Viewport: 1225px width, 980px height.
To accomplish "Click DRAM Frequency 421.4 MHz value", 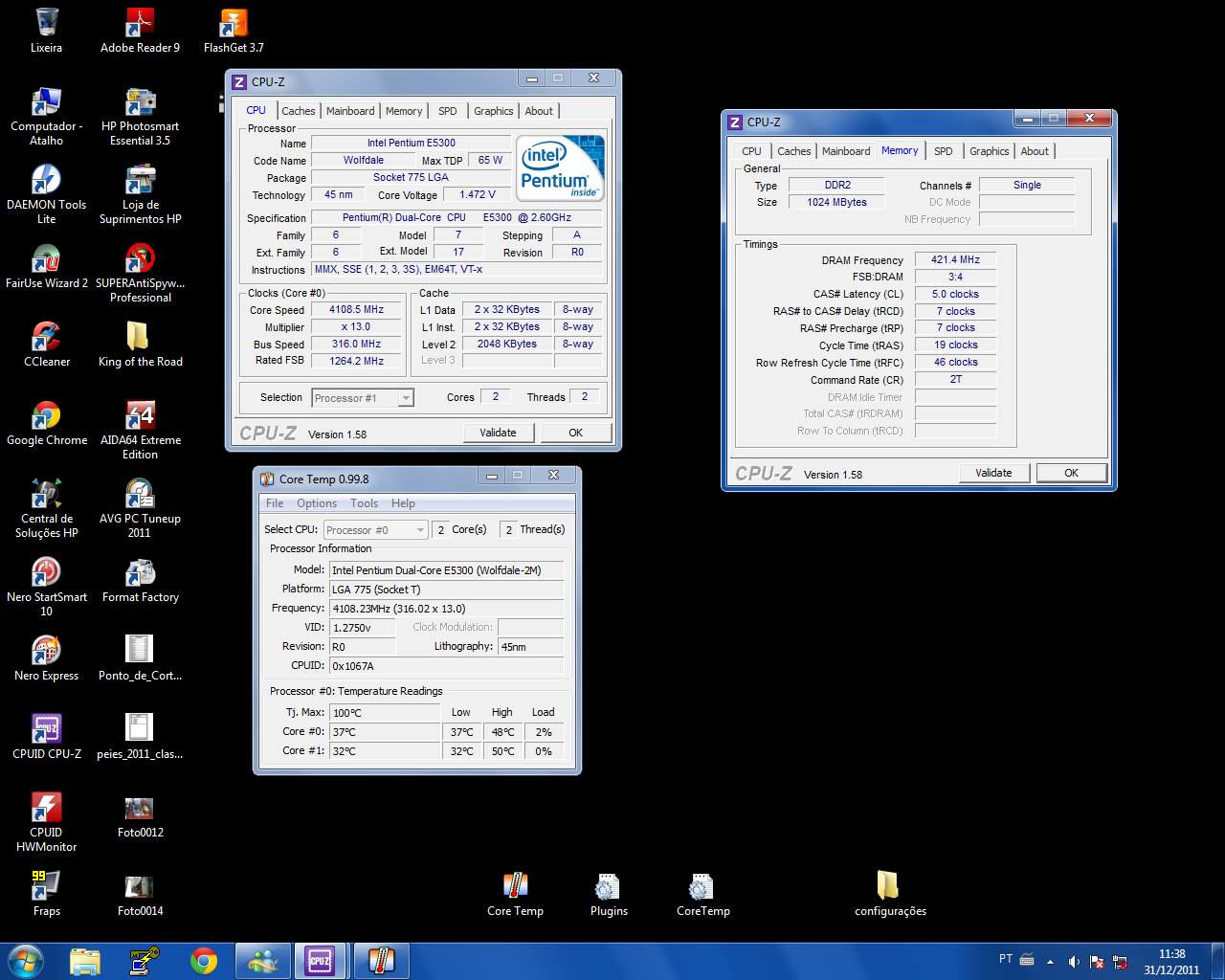I will (x=955, y=259).
